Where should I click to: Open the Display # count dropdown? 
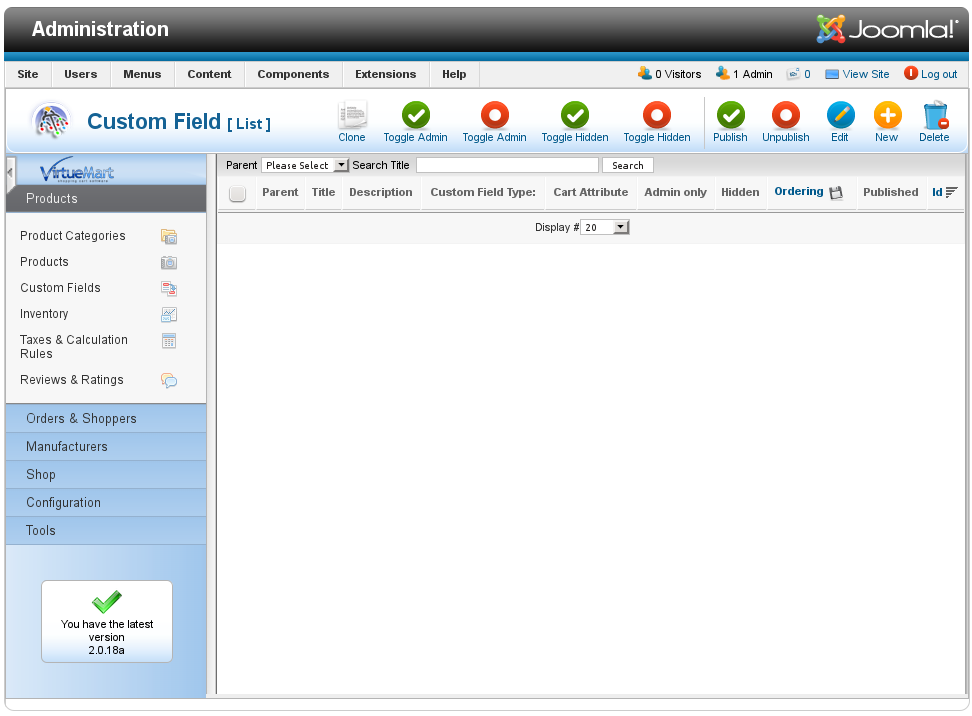pos(605,228)
